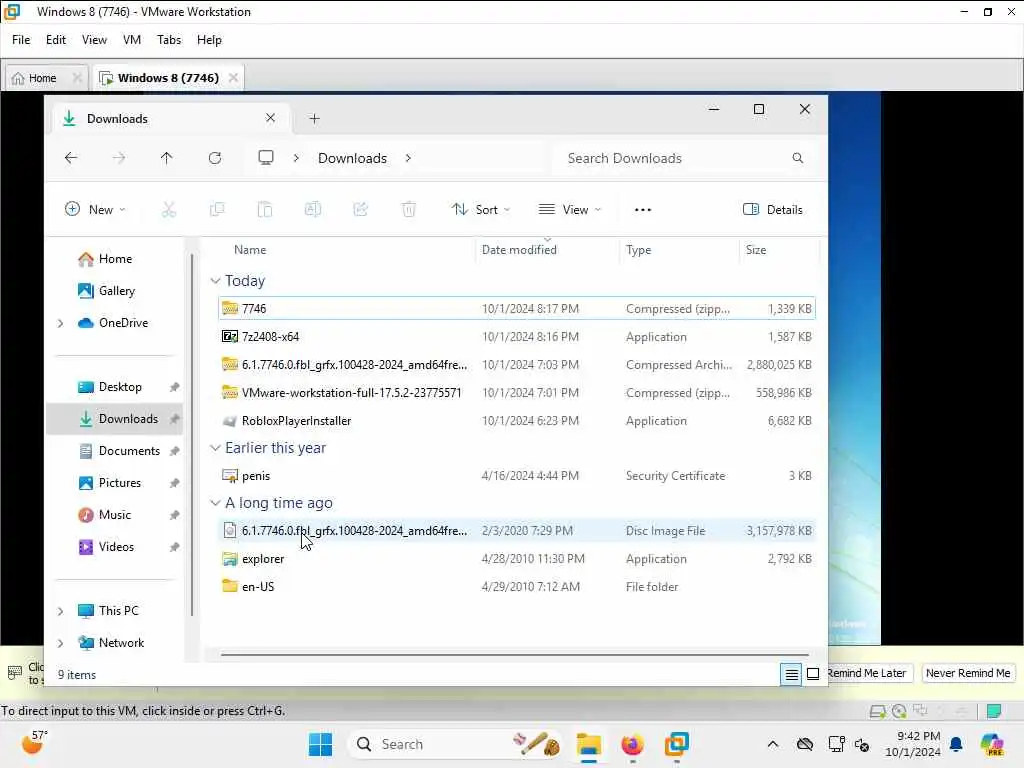Open Music quick access folder
Image resolution: width=1024 pixels, height=768 pixels.
click(x=114, y=515)
